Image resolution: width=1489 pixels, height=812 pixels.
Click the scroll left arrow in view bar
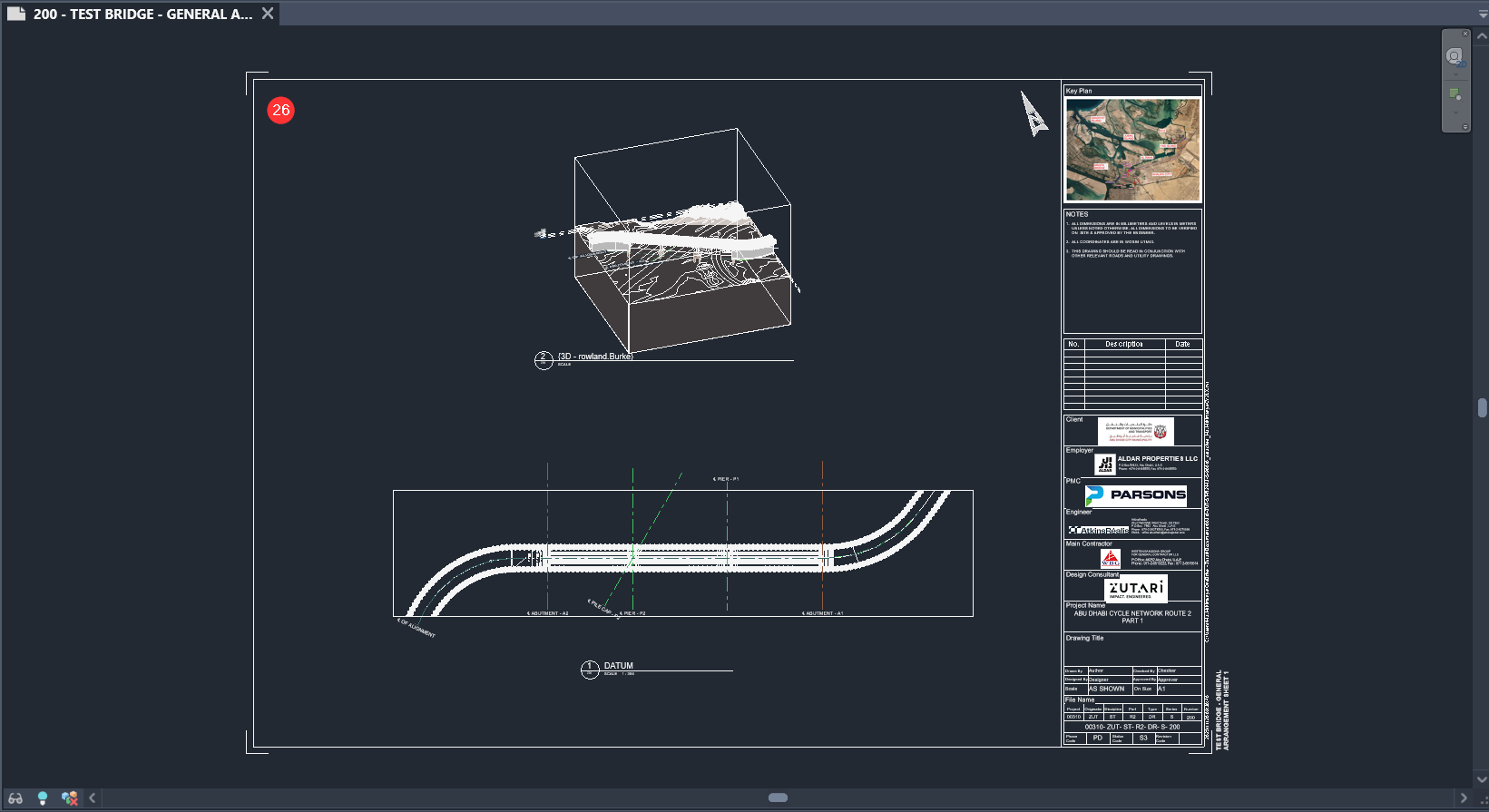click(x=93, y=798)
